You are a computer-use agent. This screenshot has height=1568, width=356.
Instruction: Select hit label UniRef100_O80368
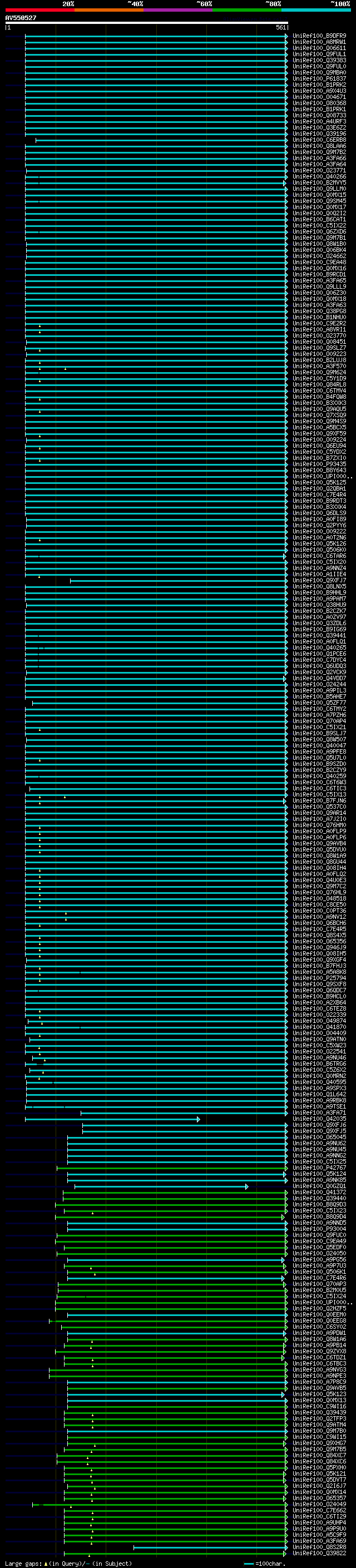[319, 103]
